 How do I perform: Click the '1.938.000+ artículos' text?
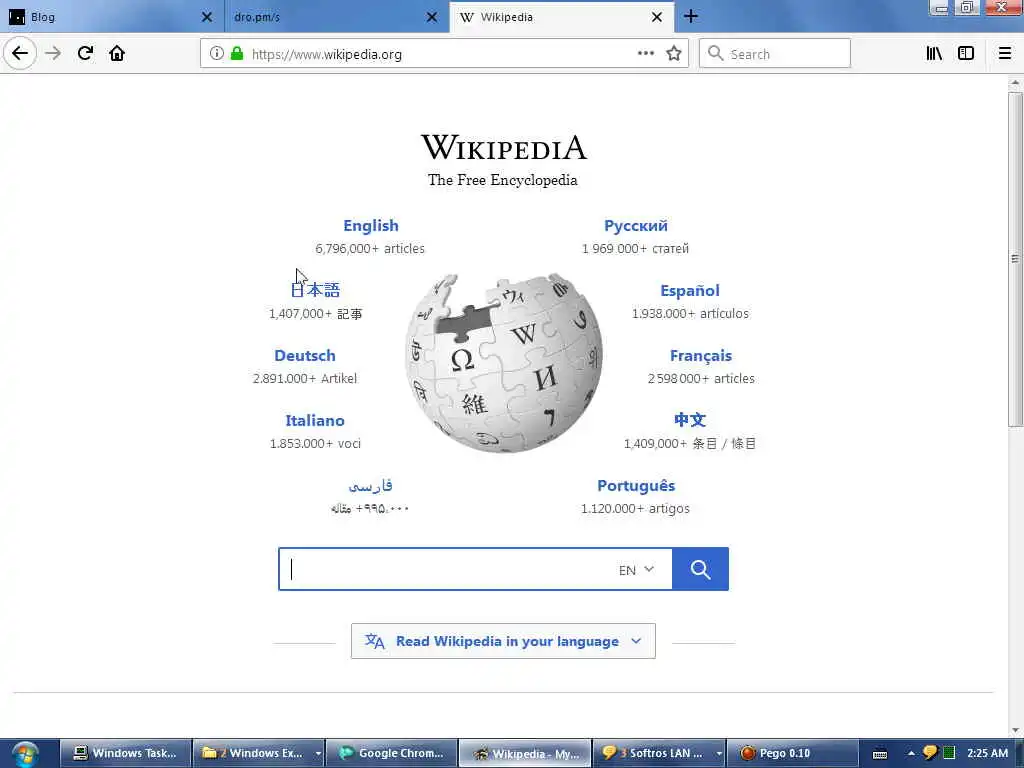[x=690, y=313]
